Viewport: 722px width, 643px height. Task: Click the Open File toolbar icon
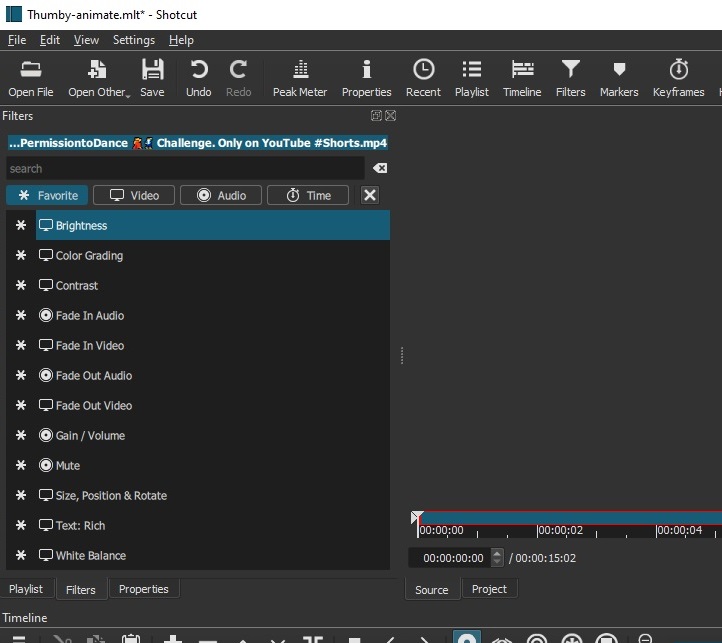31,77
